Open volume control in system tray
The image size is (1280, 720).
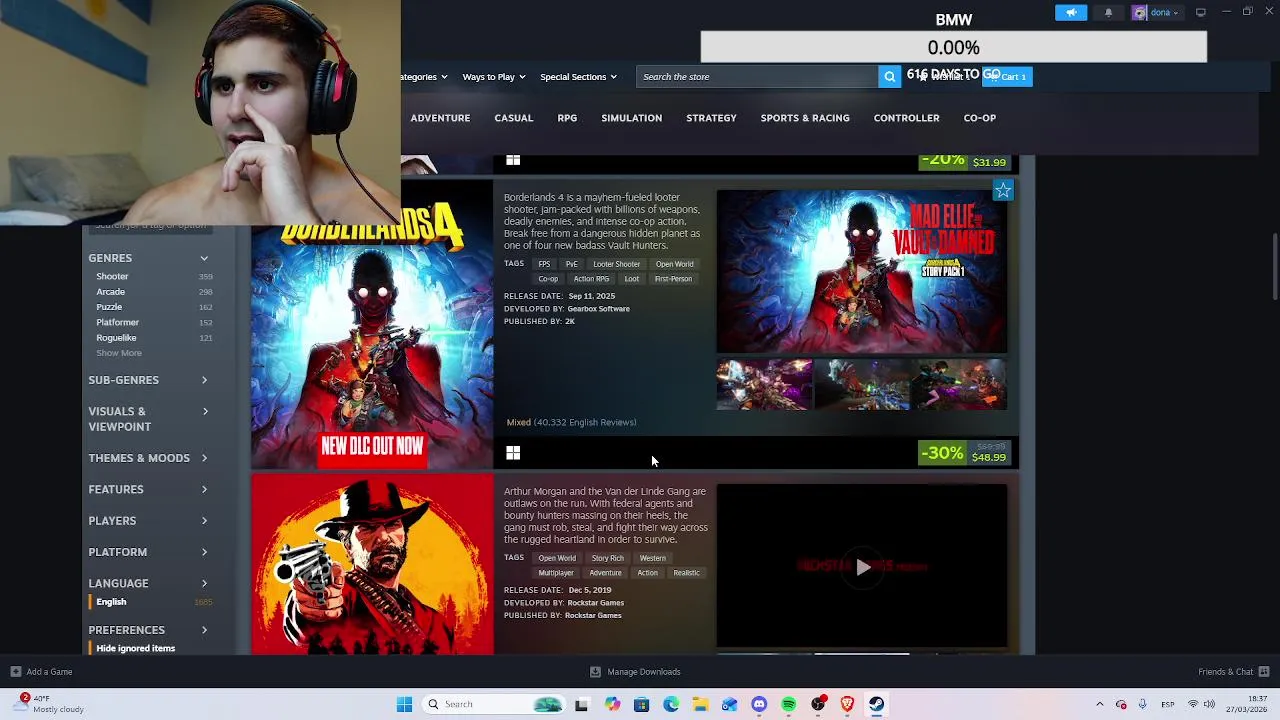point(1209,704)
